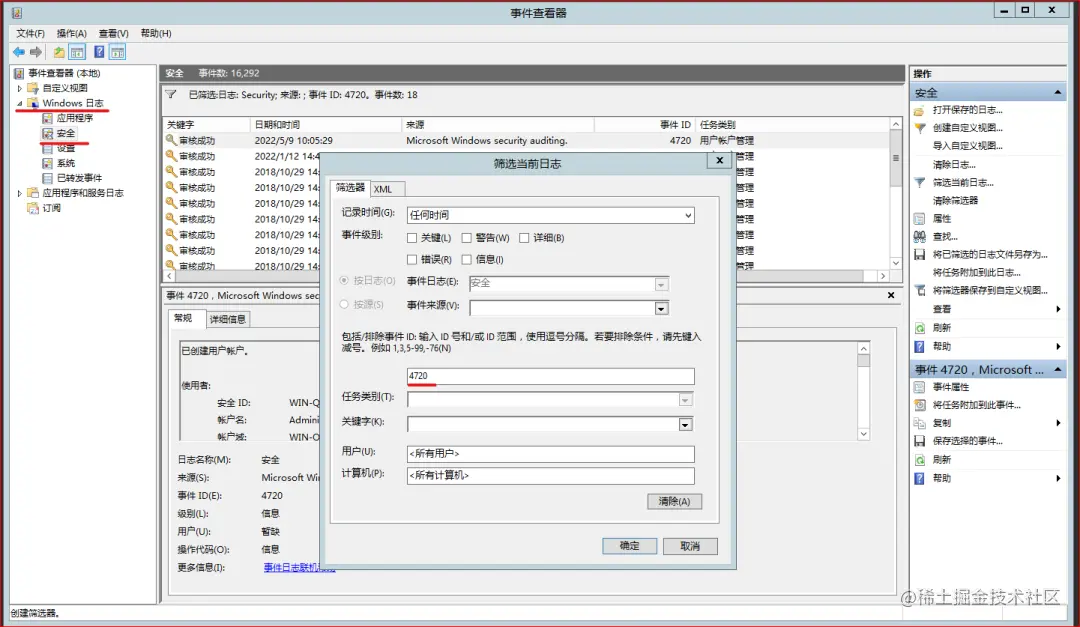Click 事件属性 icon in actions pane

pyautogui.click(x=920, y=387)
